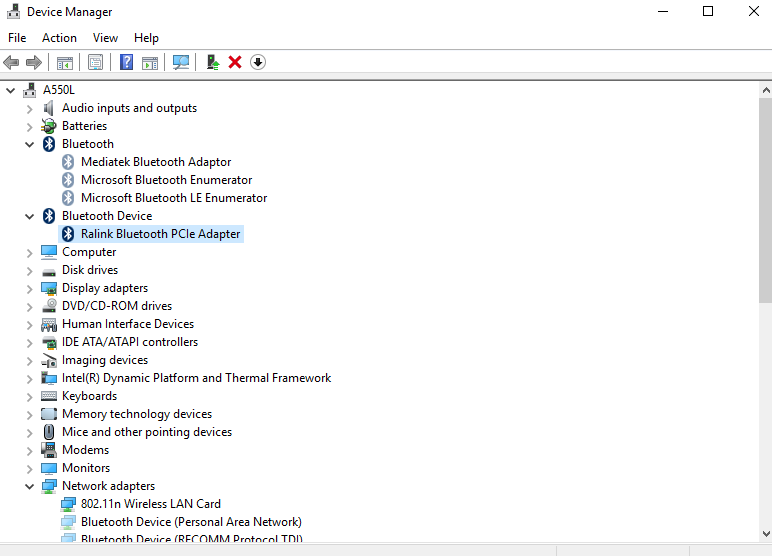The height and width of the screenshot is (556, 772).
Task: Click the Back arrow toolbar icon
Action: point(11,63)
